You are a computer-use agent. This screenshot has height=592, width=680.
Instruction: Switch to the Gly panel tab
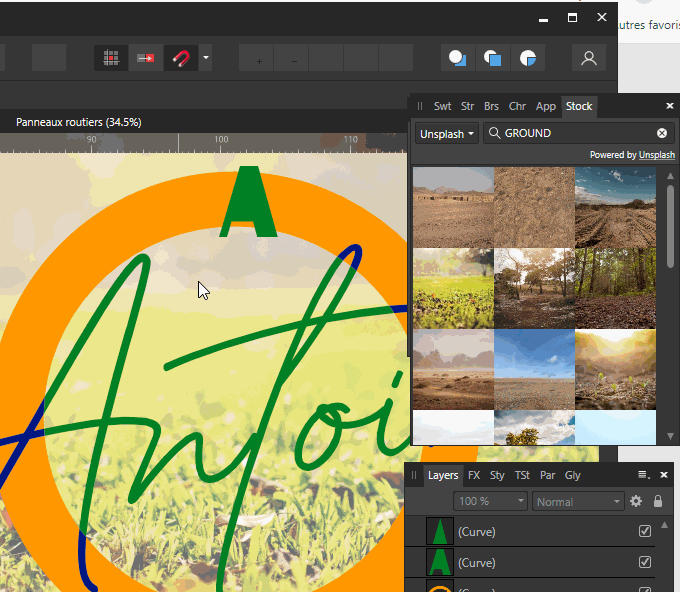[x=572, y=475]
